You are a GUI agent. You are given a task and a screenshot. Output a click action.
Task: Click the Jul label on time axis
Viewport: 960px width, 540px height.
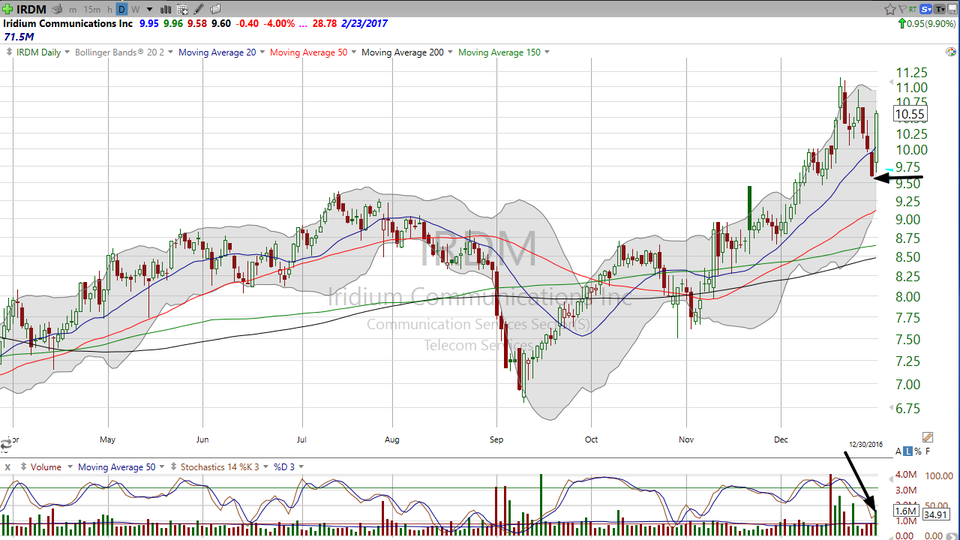[x=301, y=440]
